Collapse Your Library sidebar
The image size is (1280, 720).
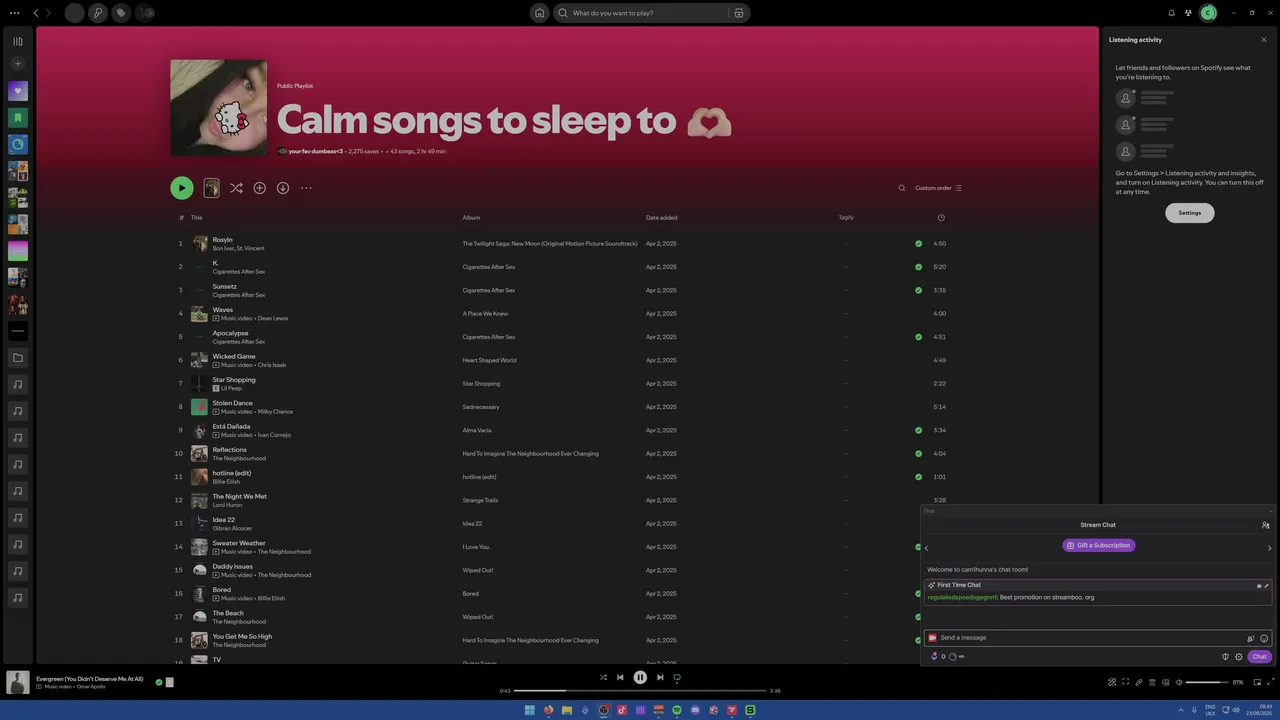tap(17, 41)
